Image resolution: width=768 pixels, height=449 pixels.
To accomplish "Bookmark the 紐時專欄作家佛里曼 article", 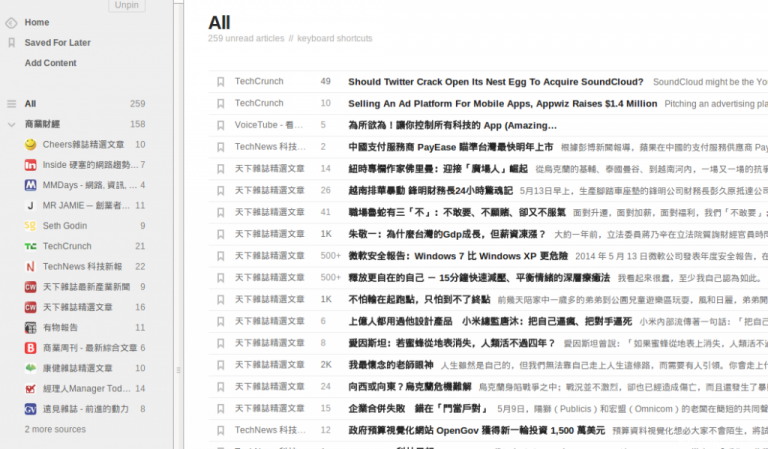I will (x=221, y=169).
